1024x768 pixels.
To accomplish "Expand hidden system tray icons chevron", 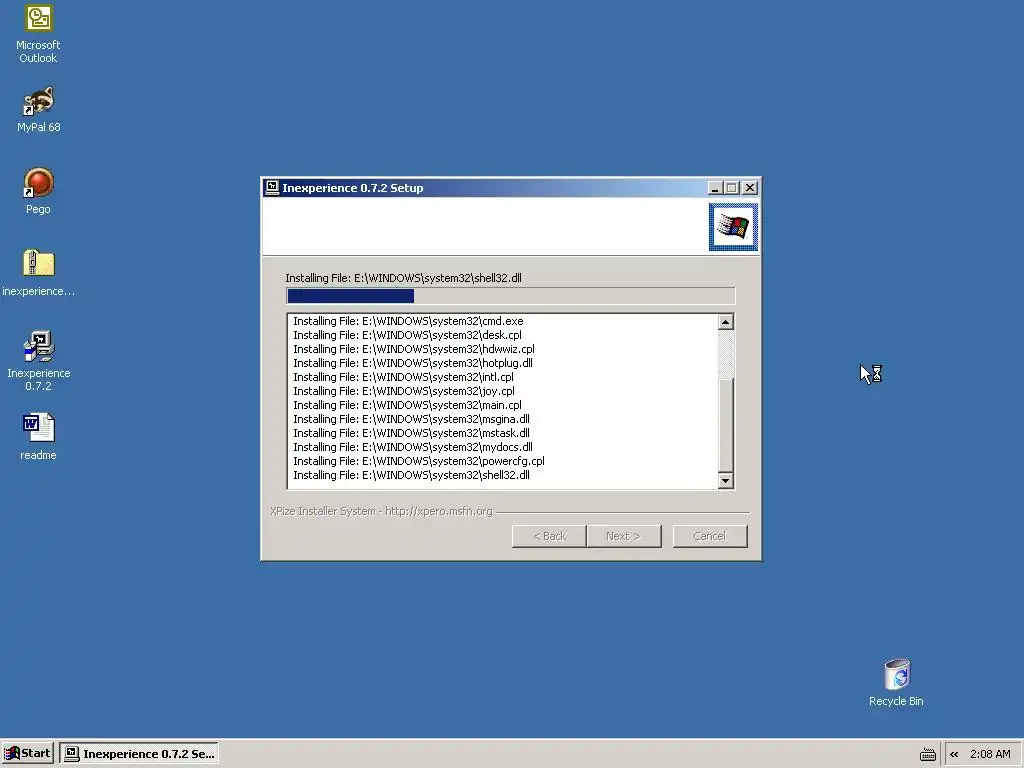I will tap(954, 754).
